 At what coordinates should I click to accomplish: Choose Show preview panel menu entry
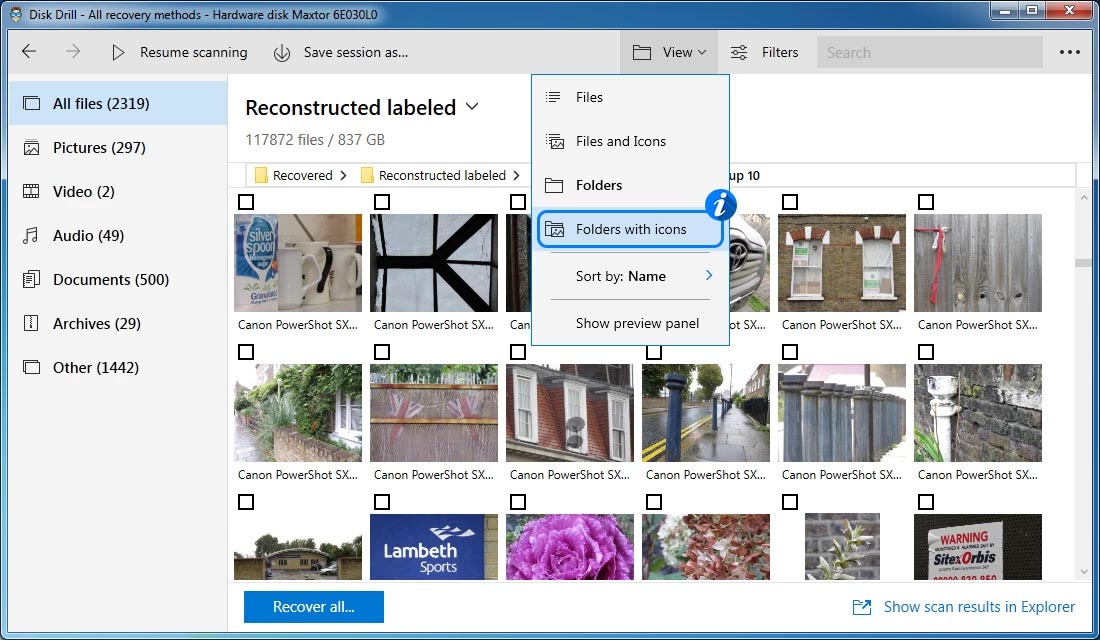coord(630,323)
